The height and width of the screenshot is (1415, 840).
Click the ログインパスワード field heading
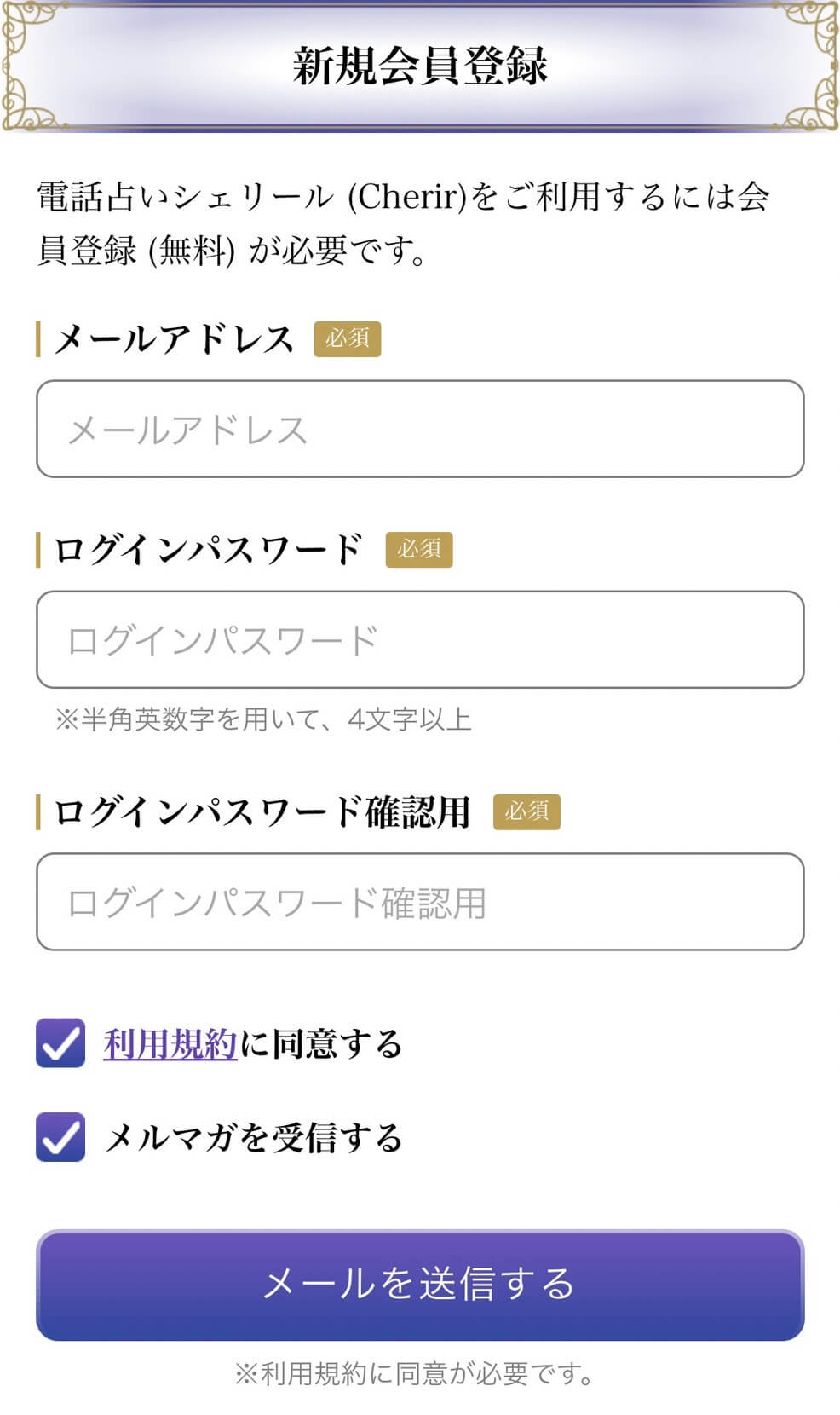click(209, 550)
